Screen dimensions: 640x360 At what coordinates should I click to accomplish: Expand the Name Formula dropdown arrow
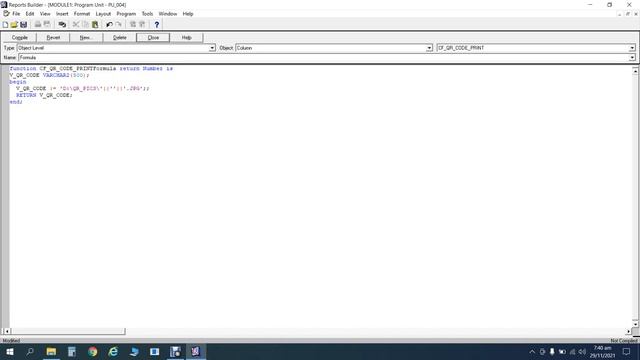632,58
